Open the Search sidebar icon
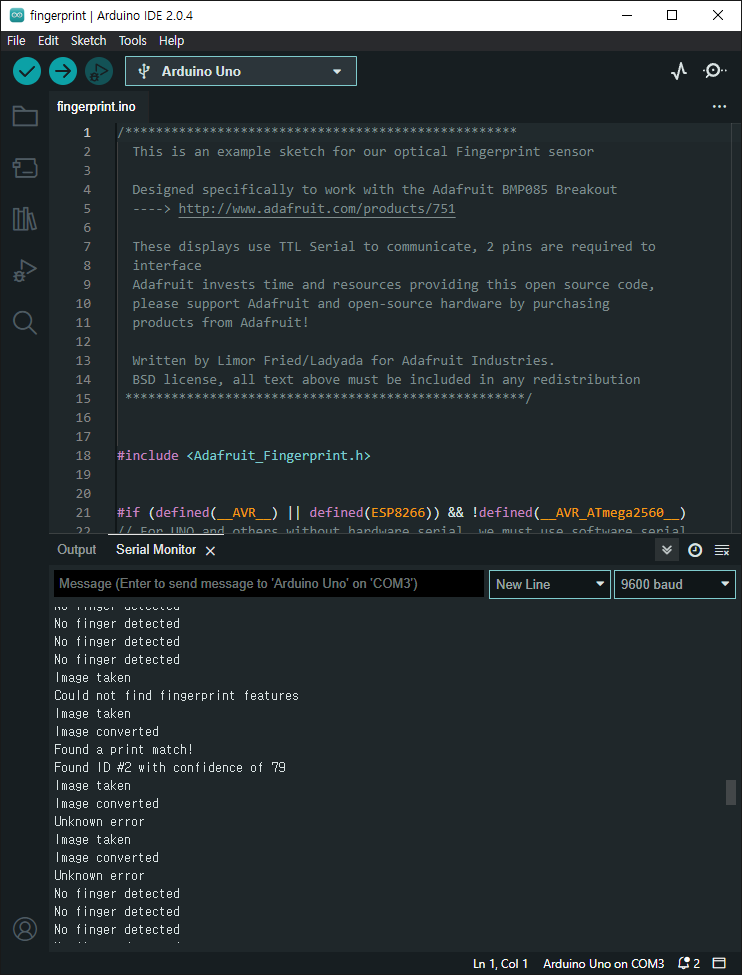 click(x=25, y=323)
